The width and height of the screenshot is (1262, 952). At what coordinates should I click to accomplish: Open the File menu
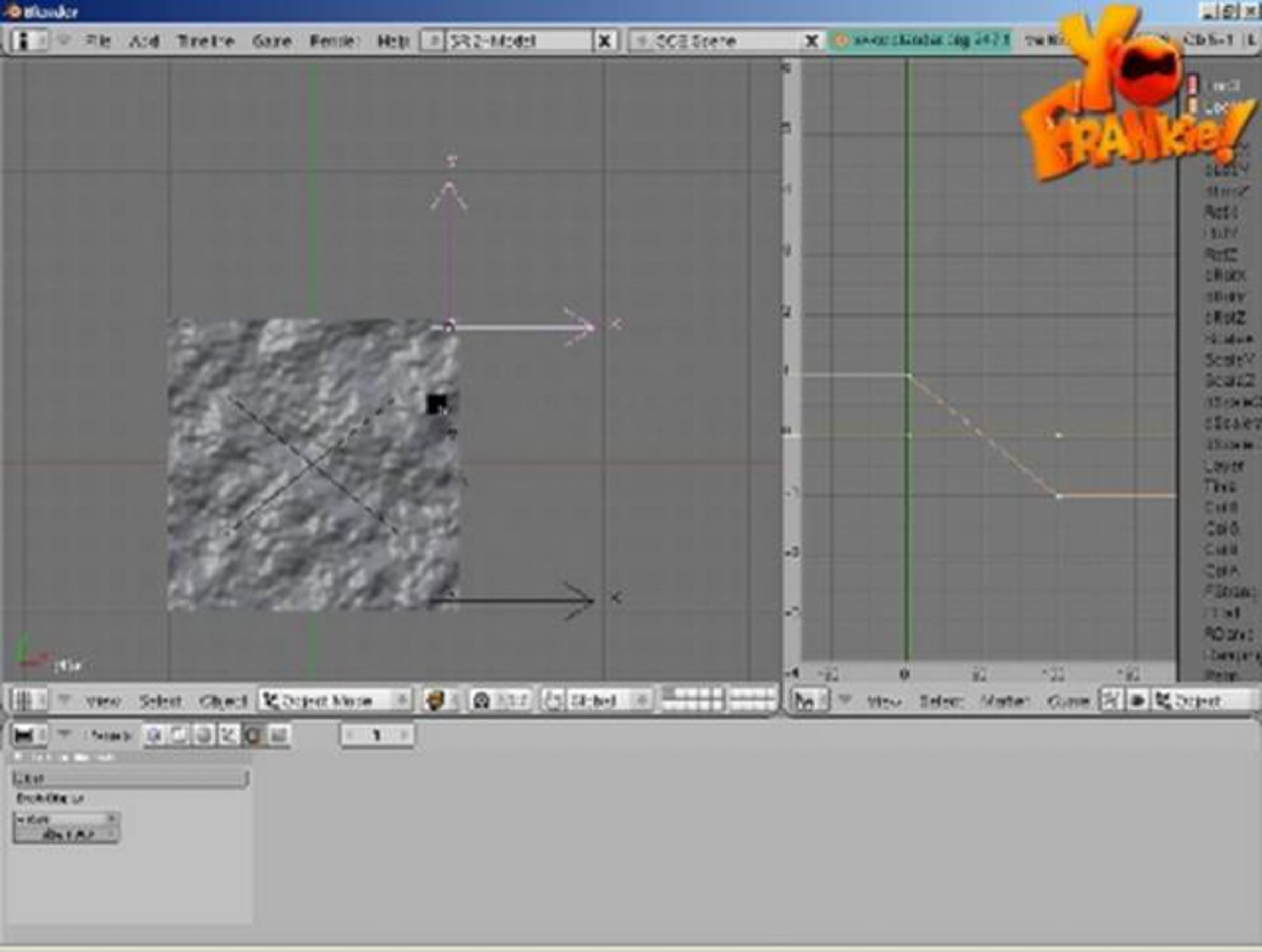[98, 40]
